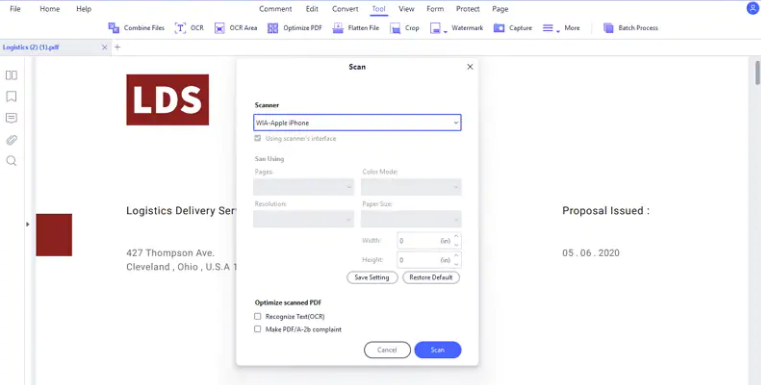Expand the Scanner WIA-Apple iPhone dropdown
Image resolution: width=761 pixels, height=385 pixels.
[357, 123]
